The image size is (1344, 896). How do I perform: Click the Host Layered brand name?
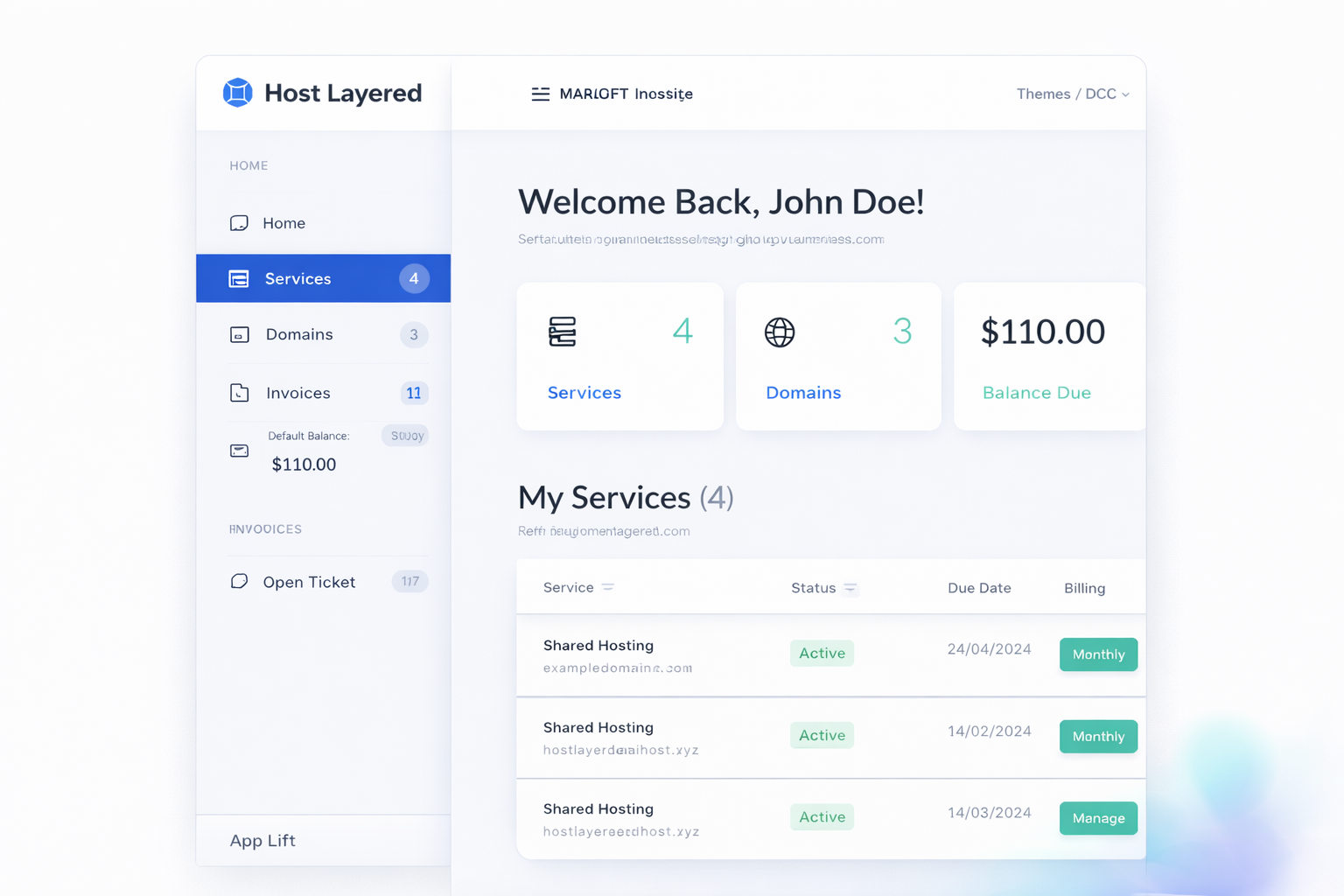pyautogui.click(x=343, y=93)
